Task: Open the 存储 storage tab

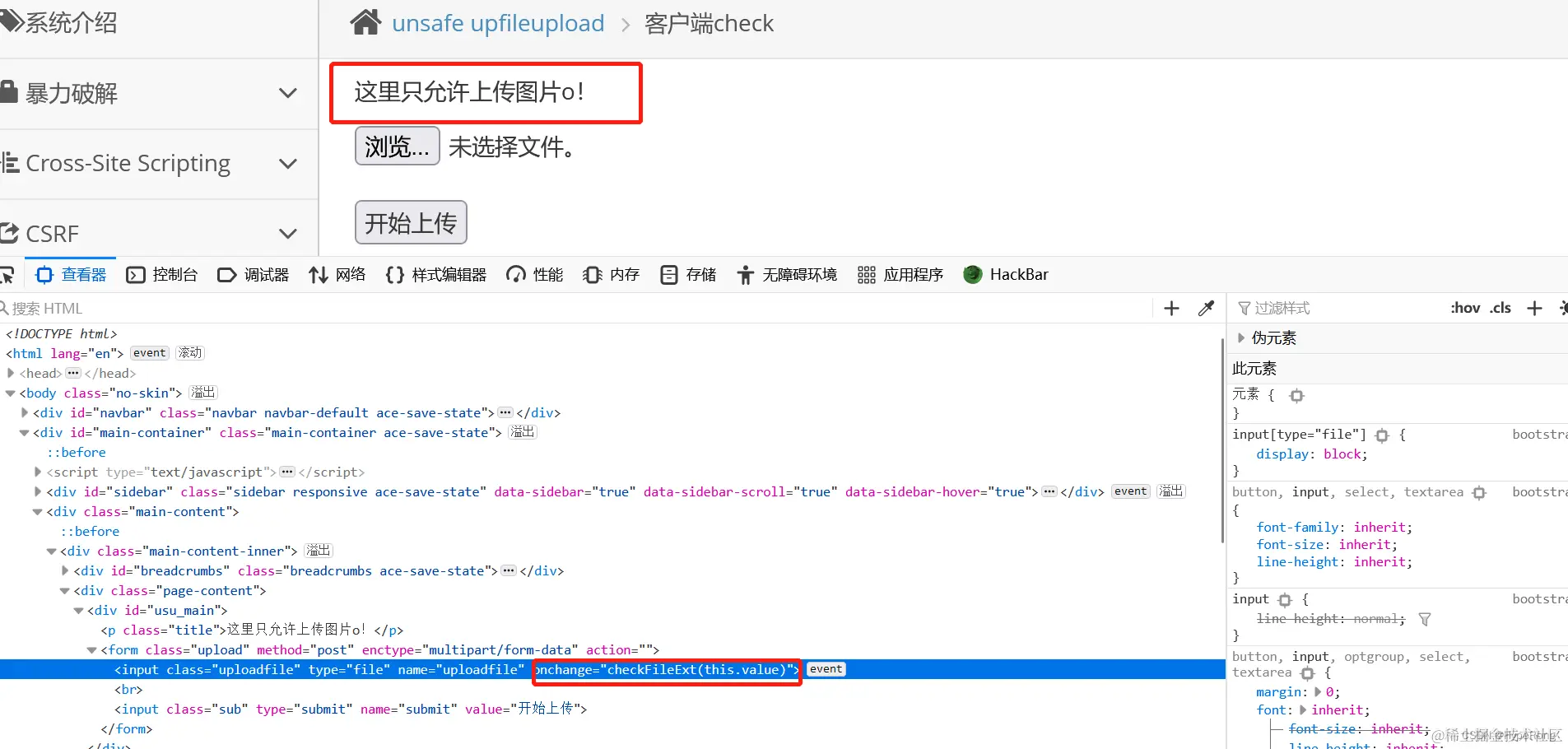Action: pyautogui.click(x=688, y=275)
